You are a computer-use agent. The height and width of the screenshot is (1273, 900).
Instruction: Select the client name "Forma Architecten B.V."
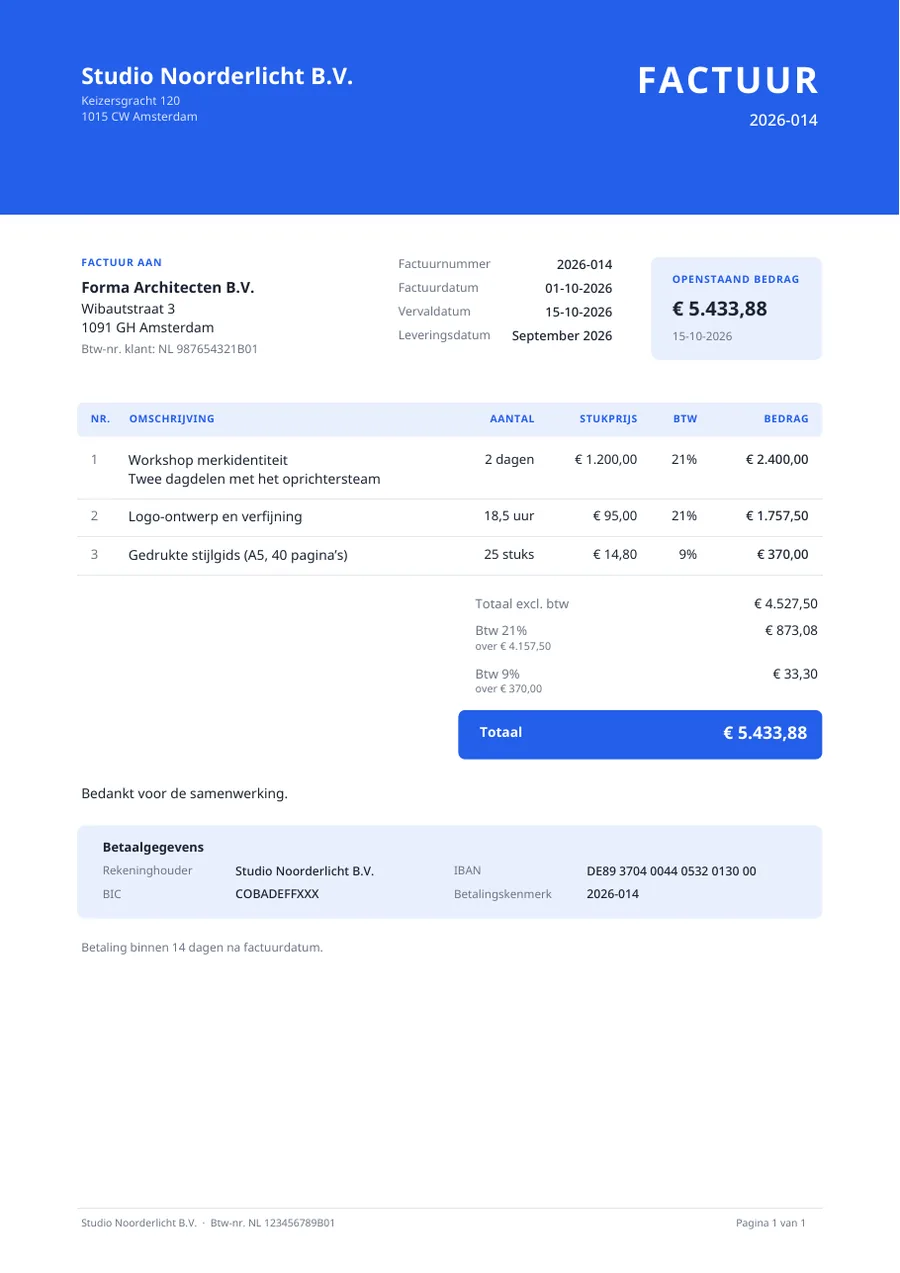(x=168, y=288)
